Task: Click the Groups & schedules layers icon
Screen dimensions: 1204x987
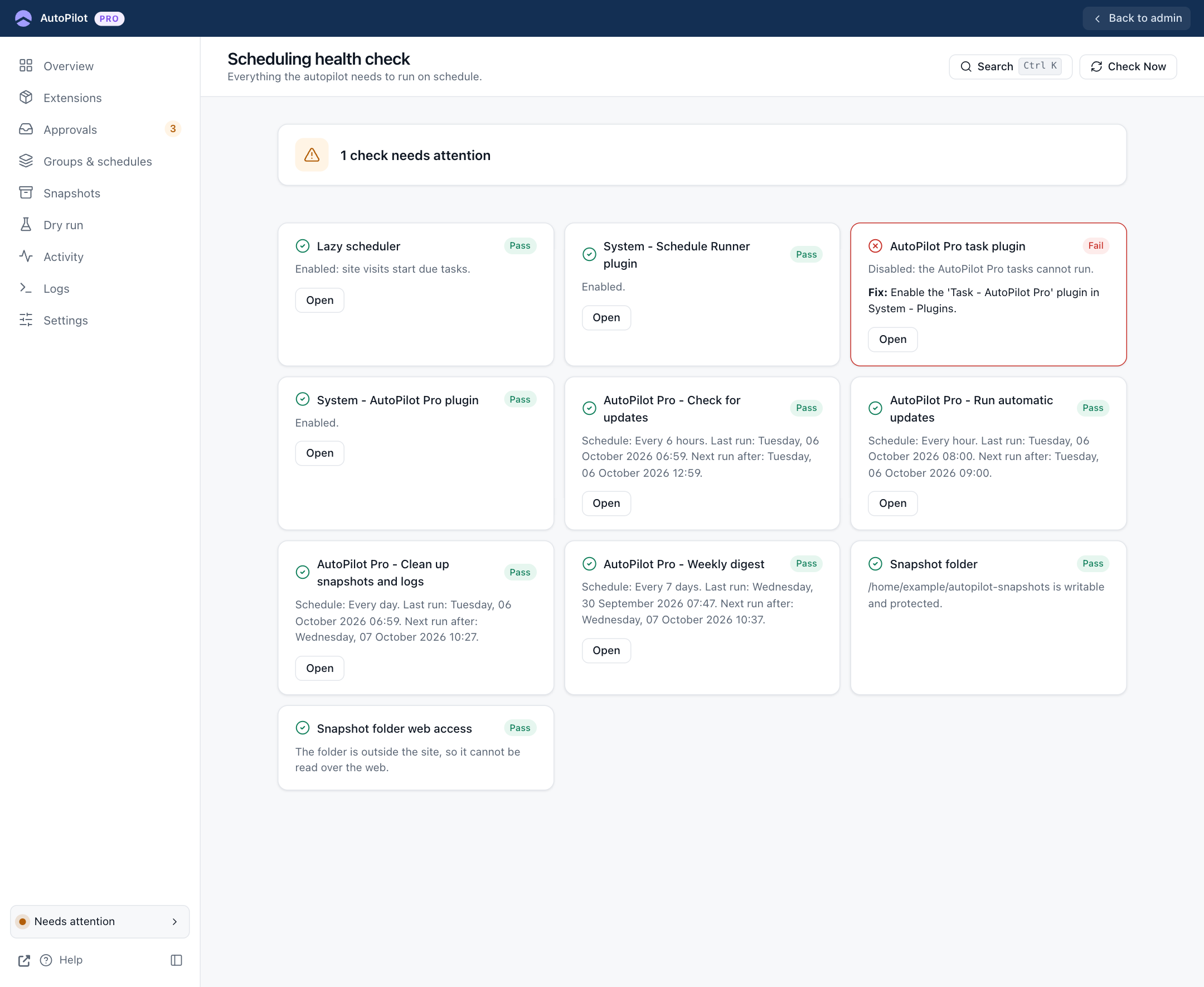Action: tap(26, 161)
